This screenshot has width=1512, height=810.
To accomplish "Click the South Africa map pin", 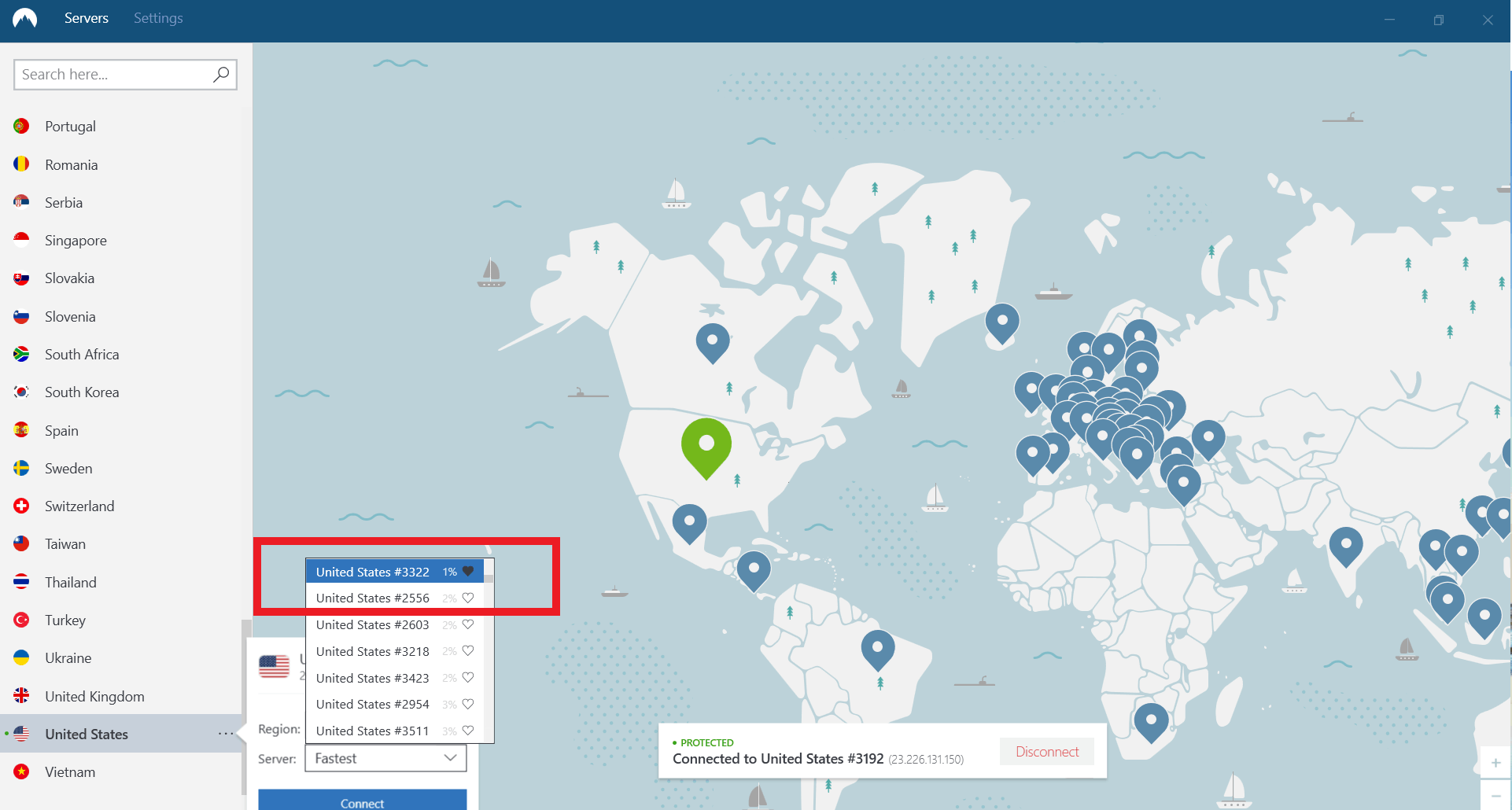I will tap(1151, 723).
